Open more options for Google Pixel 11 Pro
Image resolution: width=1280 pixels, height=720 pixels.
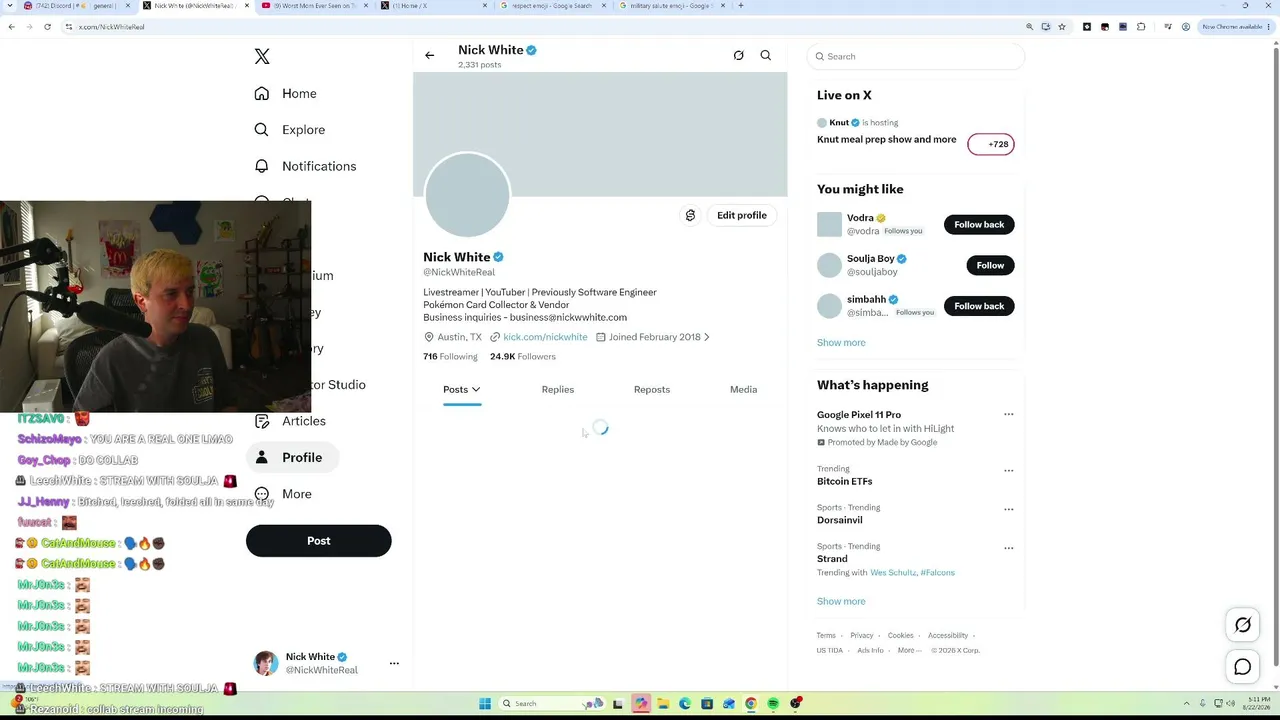coord(1008,414)
